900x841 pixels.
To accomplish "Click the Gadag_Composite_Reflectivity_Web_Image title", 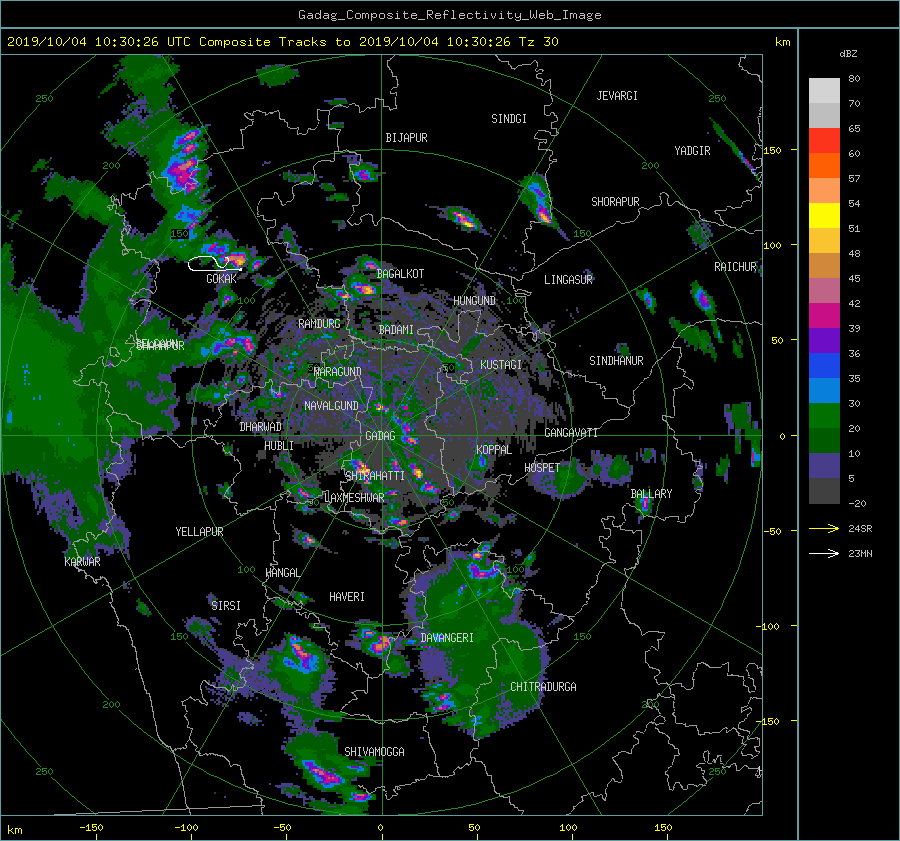I will [449, 15].
